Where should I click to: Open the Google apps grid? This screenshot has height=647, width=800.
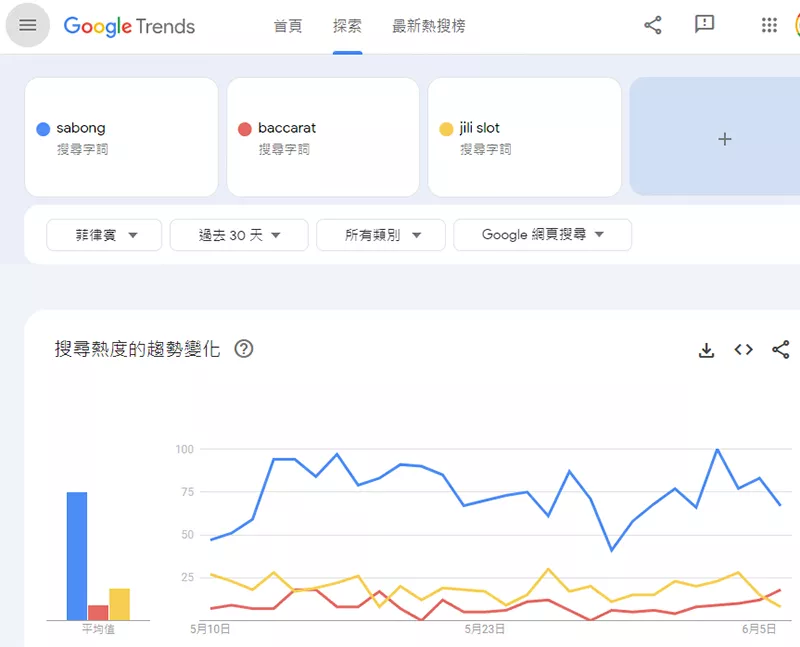(769, 26)
